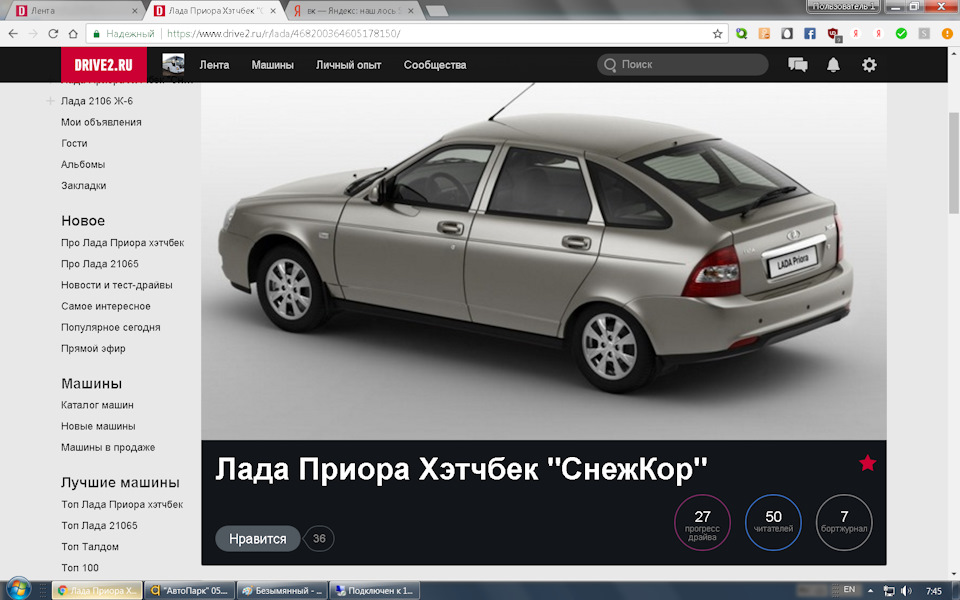Open the Про Лада 21065 link
Viewport: 960px width, 600px height.
tap(100, 264)
